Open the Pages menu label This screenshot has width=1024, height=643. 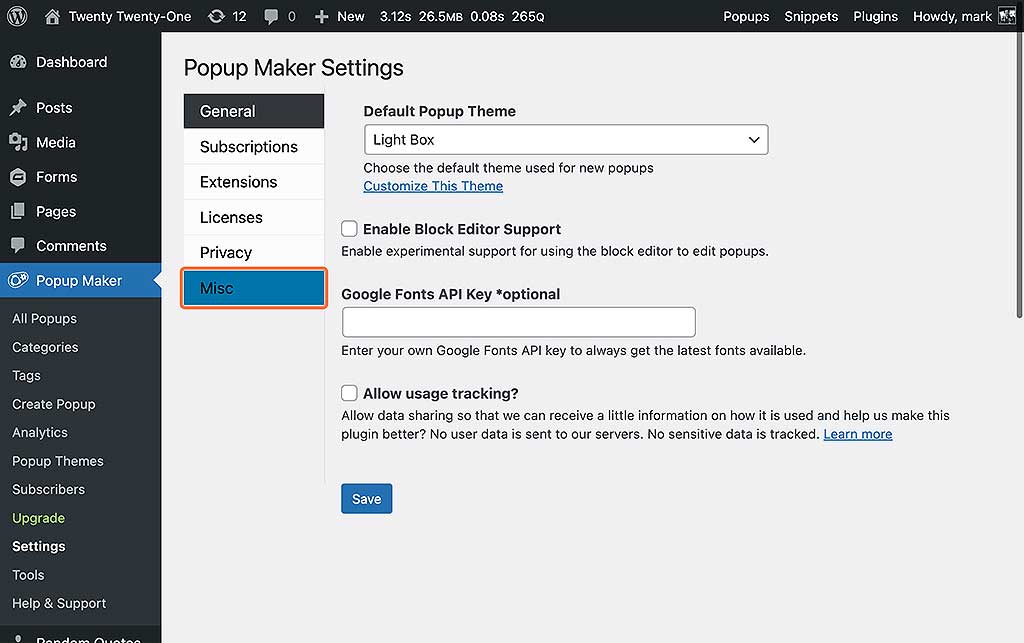click(x=56, y=212)
